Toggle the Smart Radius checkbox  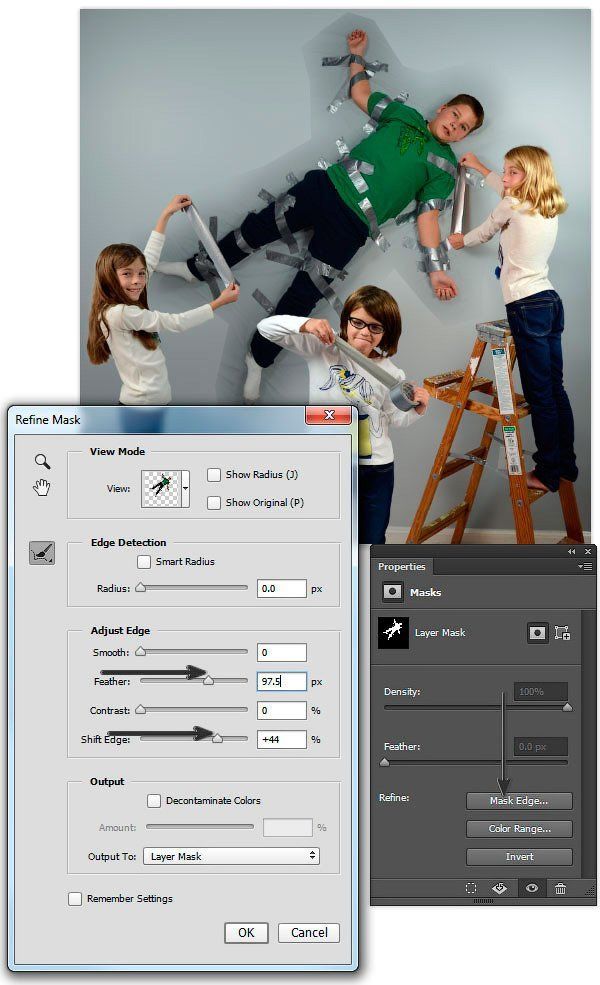click(144, 561)
